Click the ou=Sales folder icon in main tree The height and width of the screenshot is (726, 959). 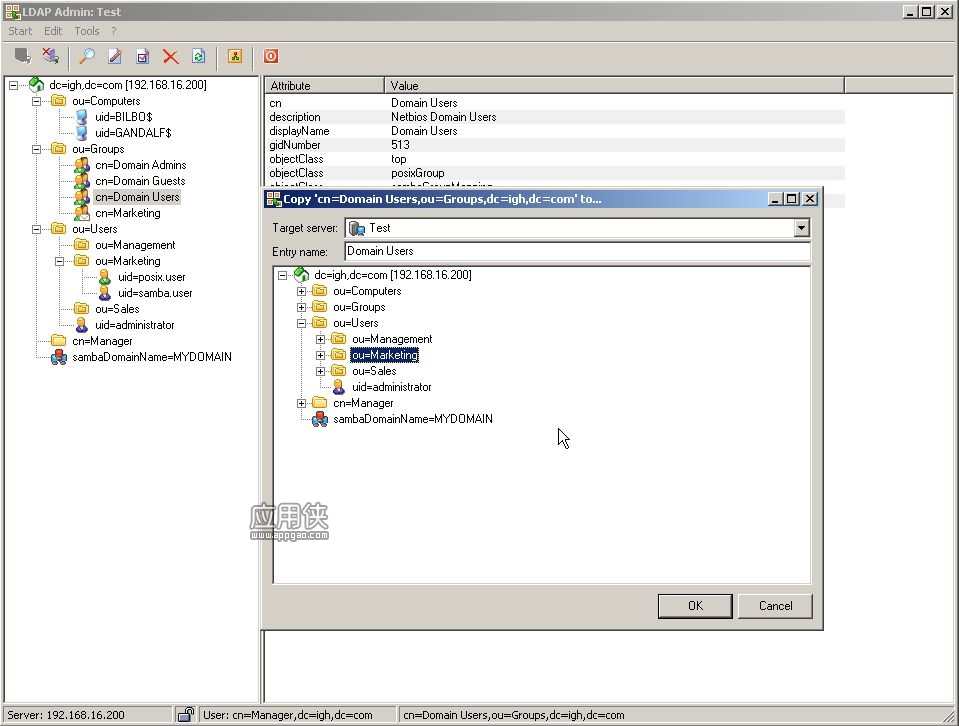[81, 309]
